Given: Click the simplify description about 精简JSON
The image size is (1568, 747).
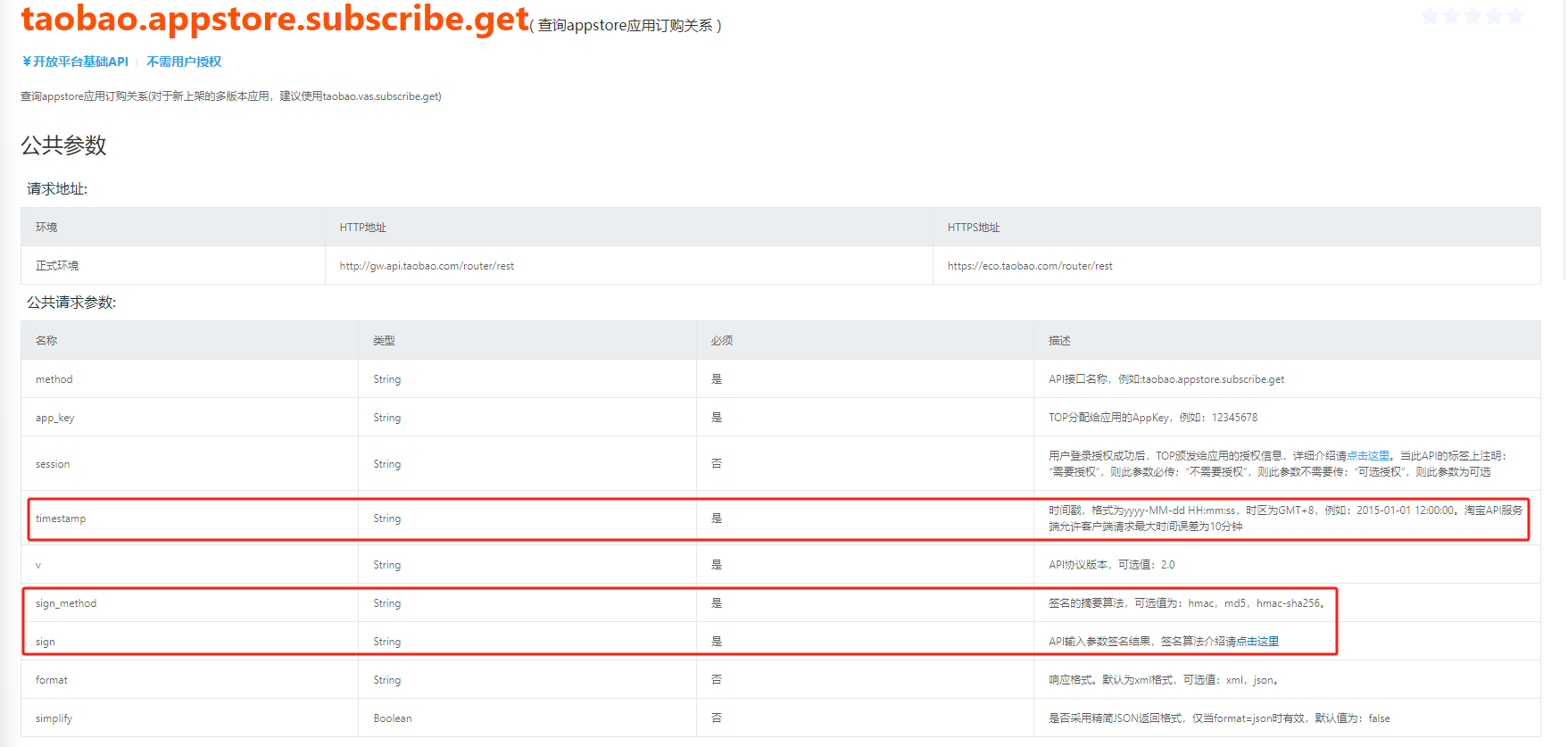Looking at the screenshot, I should click(x=1219, y=718).
